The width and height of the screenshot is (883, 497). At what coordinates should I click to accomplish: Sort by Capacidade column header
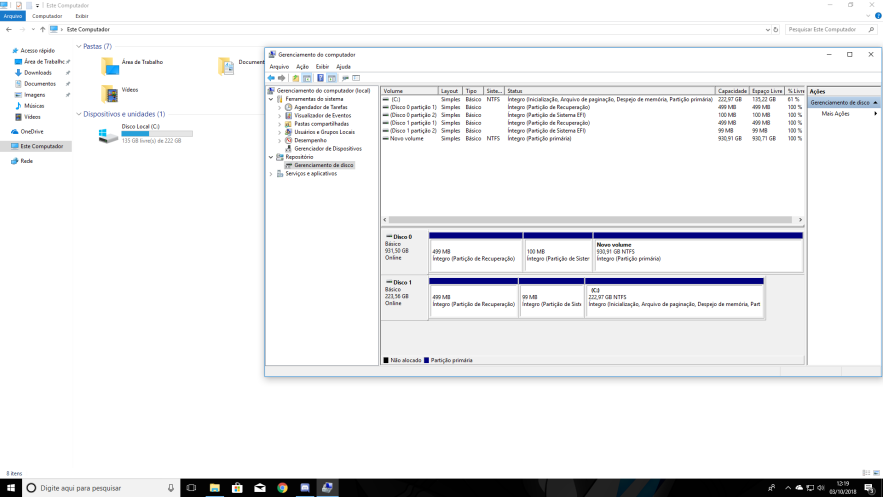(732, 91)
